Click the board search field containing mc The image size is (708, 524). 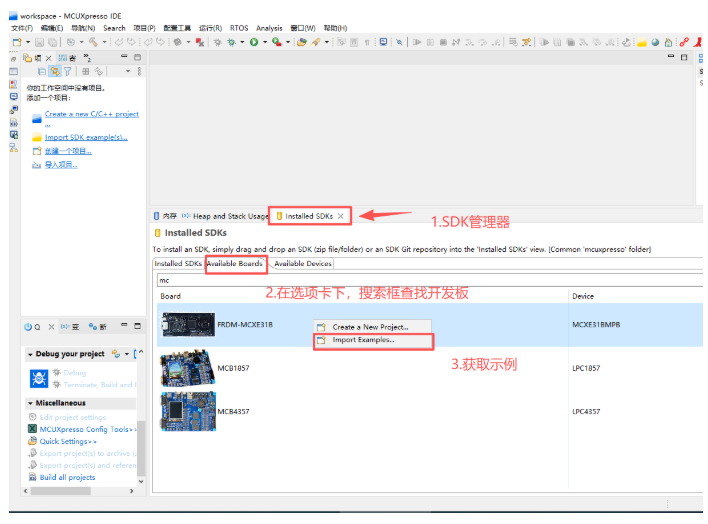[x=429, y=280]
